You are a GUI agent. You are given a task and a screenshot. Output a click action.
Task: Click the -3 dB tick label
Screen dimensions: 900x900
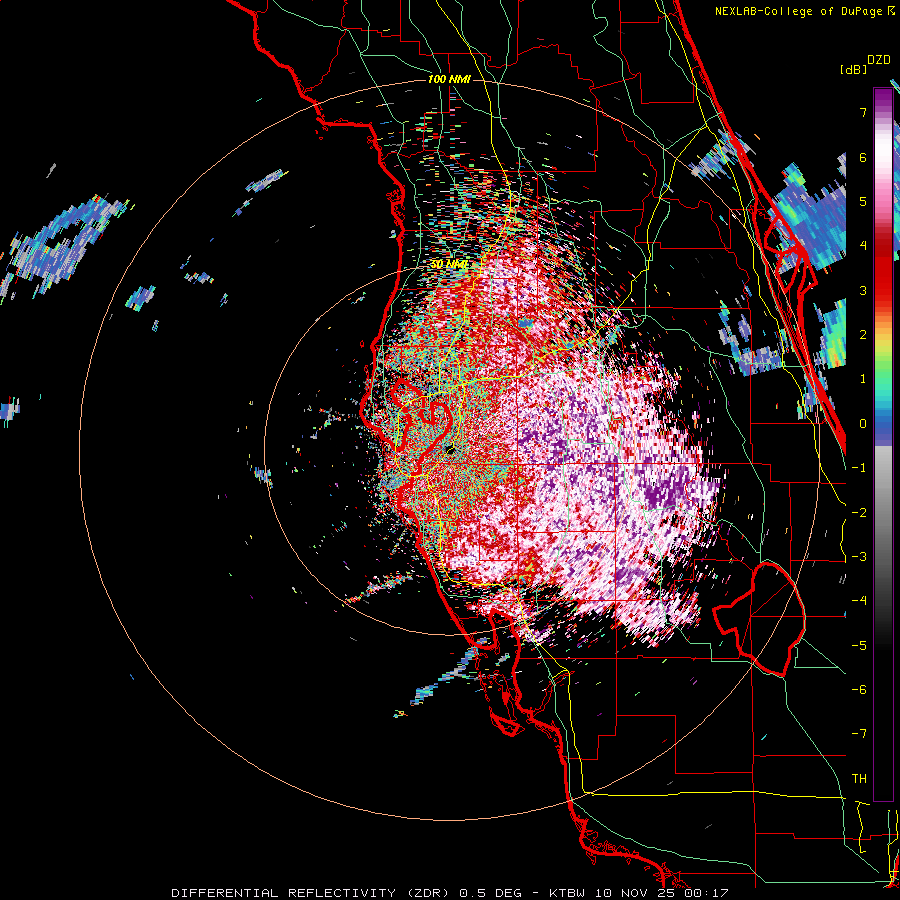click(859, 557)
